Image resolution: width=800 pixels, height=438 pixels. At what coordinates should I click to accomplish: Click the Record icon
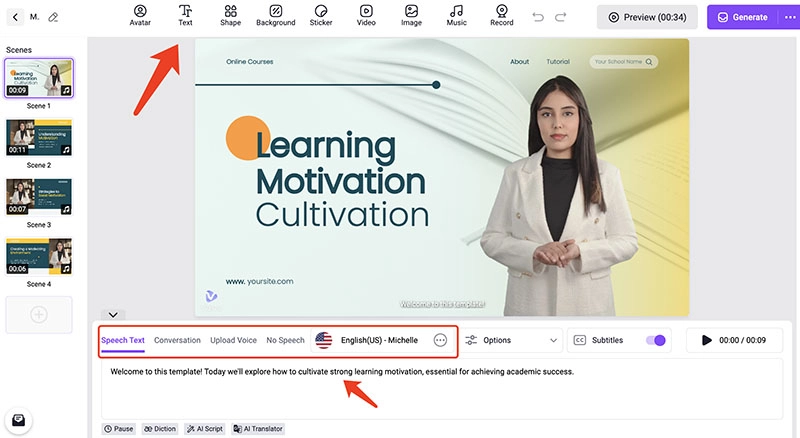[x=502, y=15]
